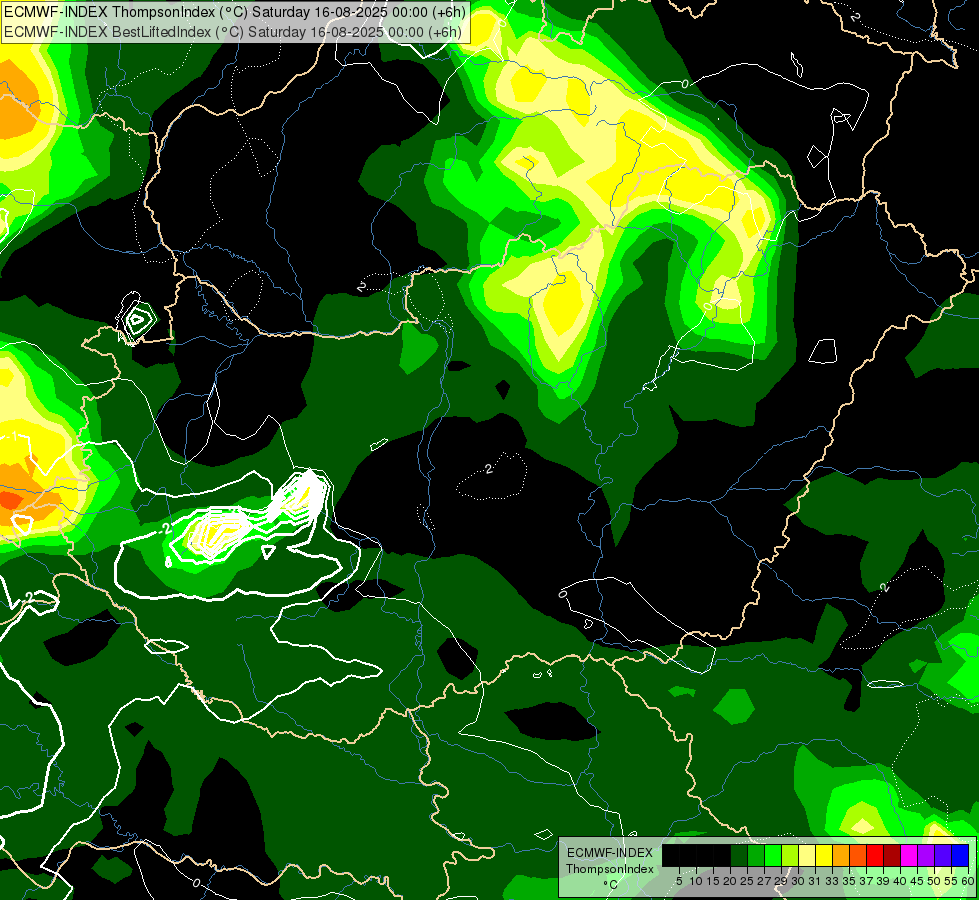Image resolution: width=979 pixels, height=900 pixels.
Task: Select the pale yellow 30–31 legend swatch
Action: [807, 855]
